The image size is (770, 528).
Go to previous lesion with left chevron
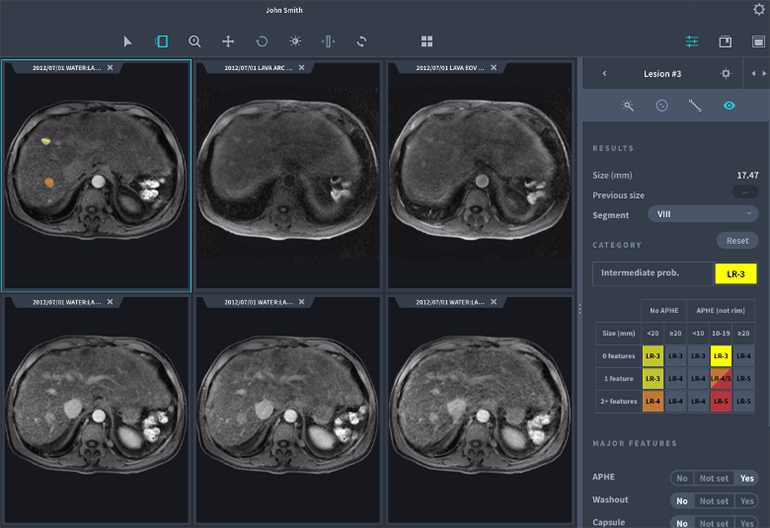604,73
